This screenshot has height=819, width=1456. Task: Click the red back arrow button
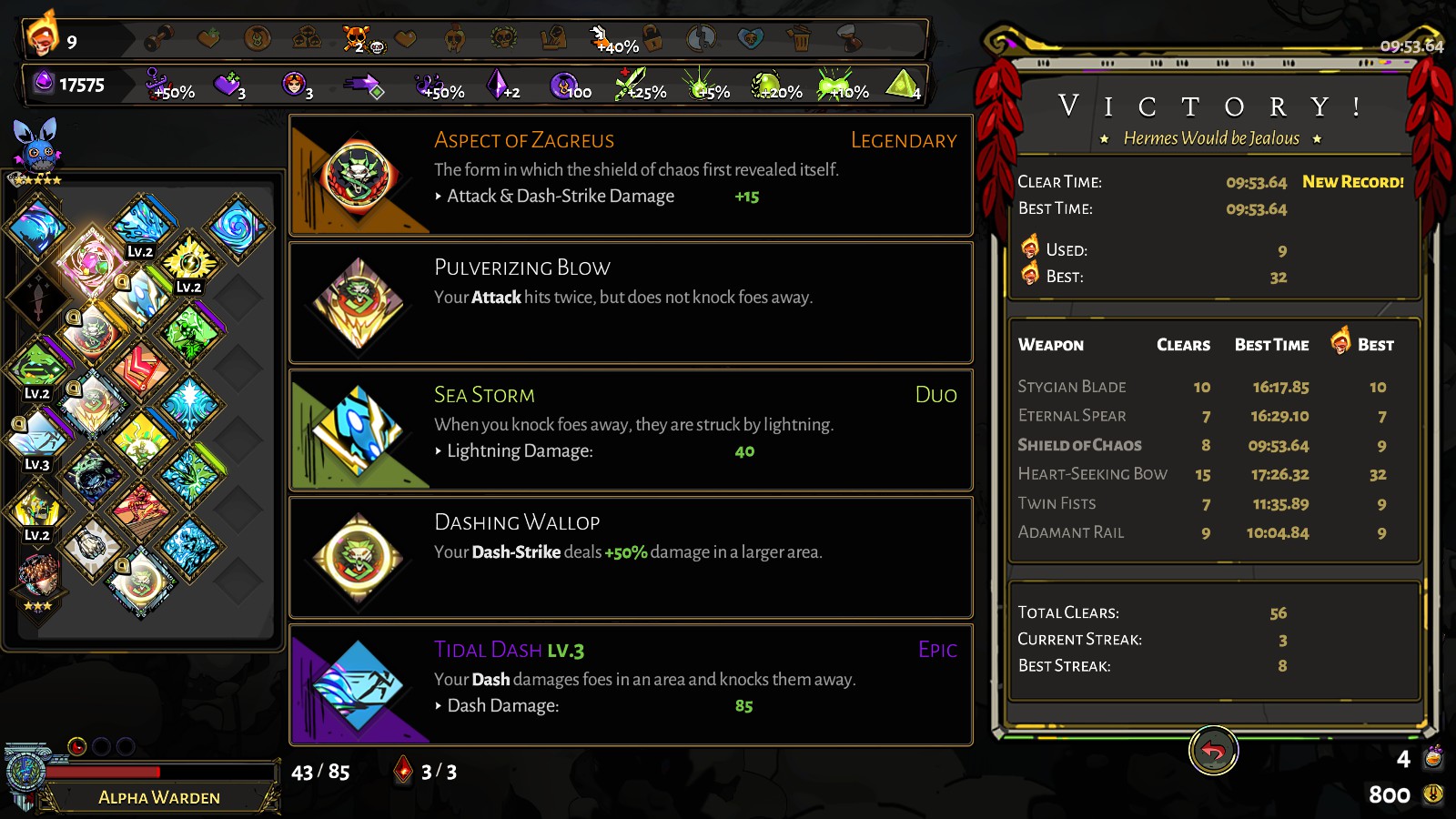coord(1213,751)
